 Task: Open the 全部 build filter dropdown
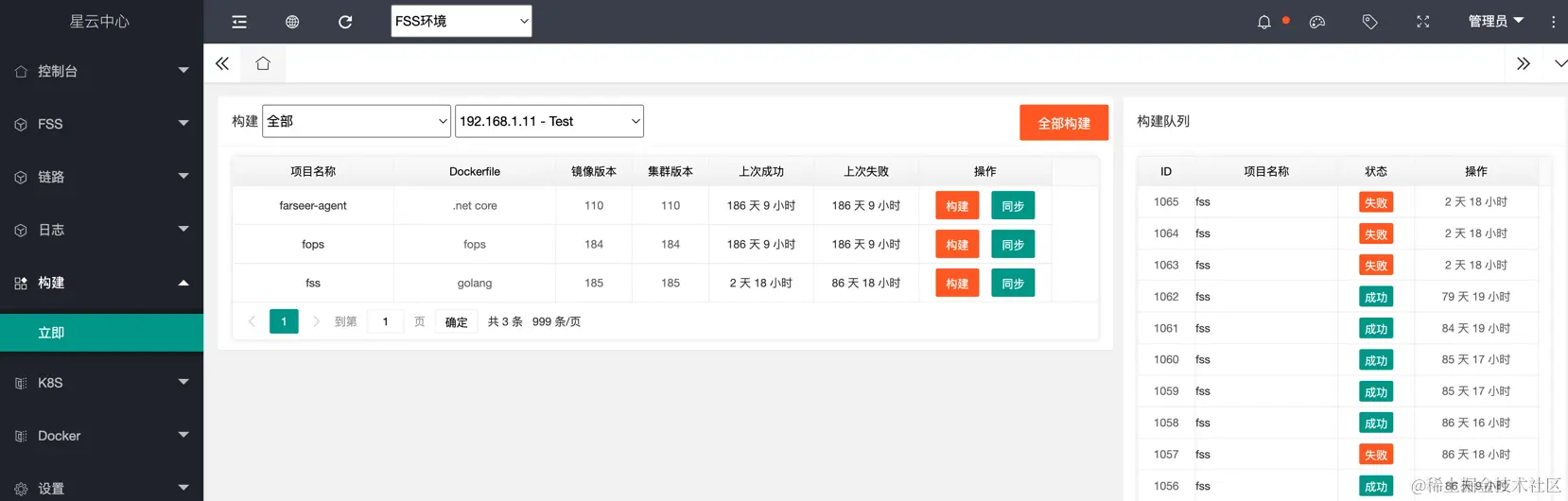(x=357, y=121)
